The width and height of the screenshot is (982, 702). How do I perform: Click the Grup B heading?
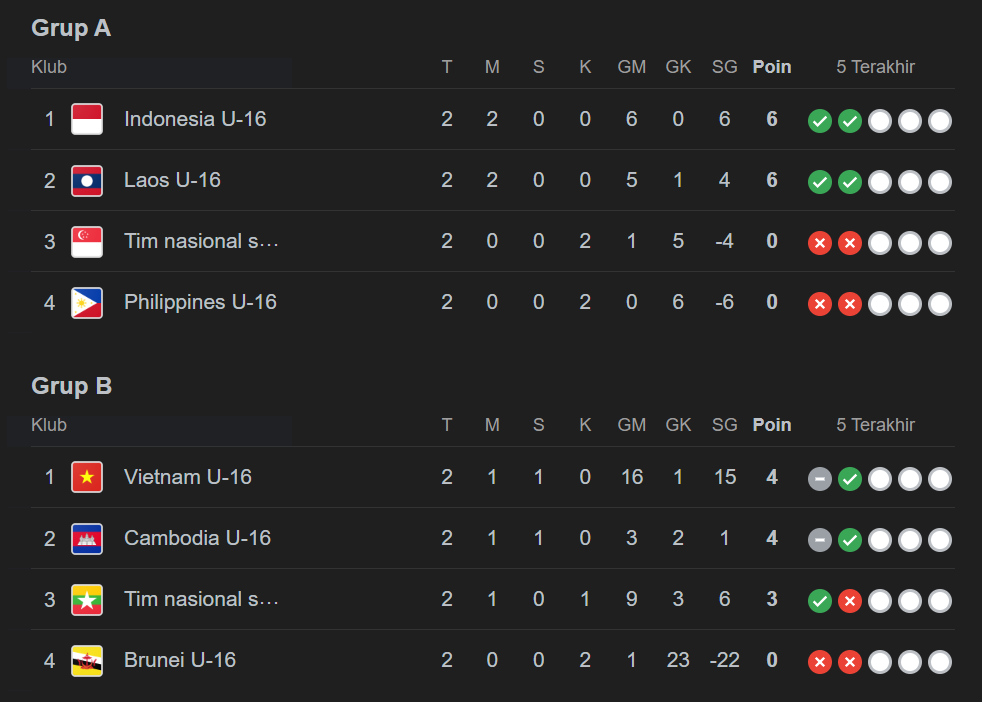71,386
